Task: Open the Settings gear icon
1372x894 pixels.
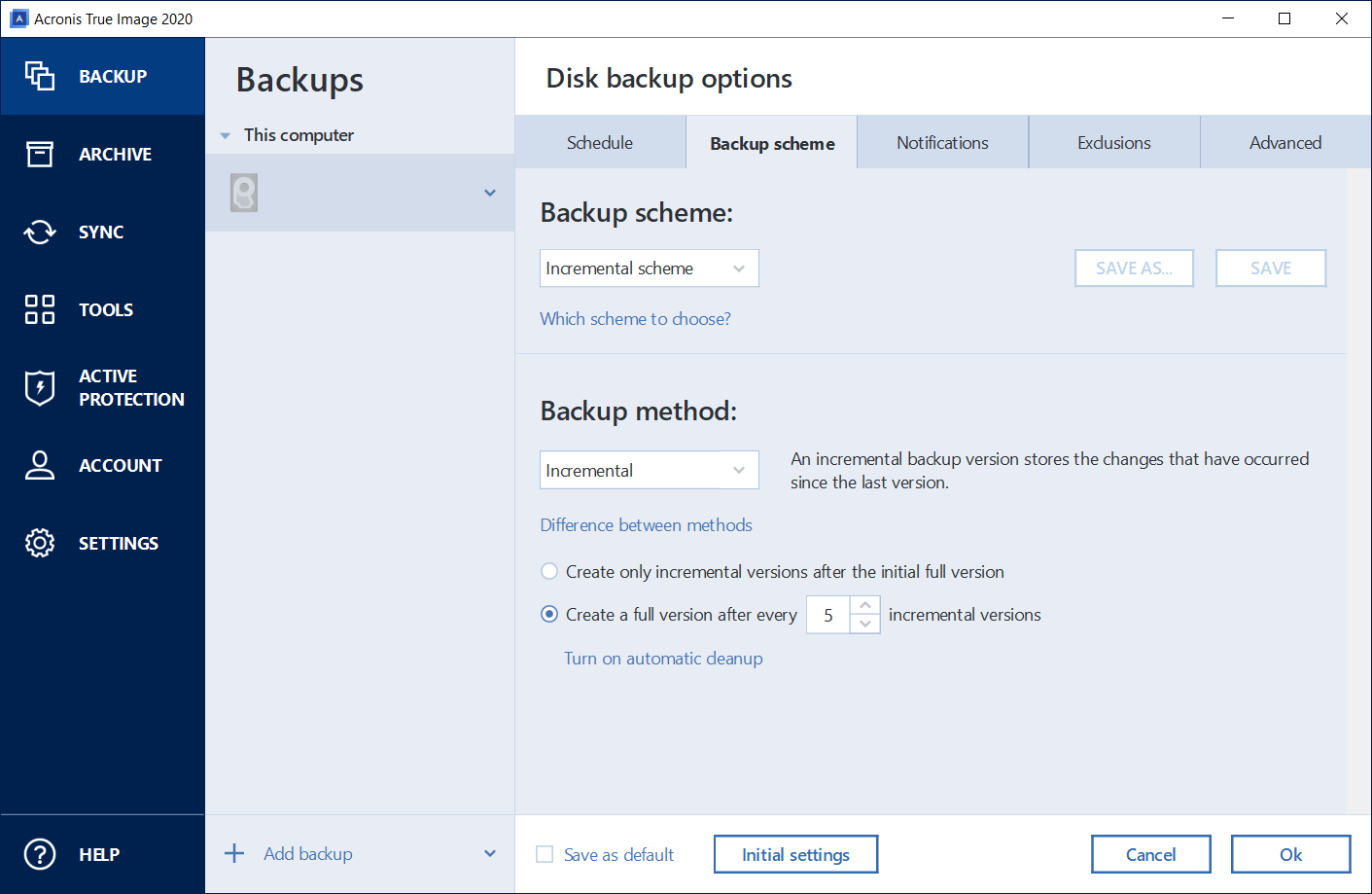Action: (x=40, y=543)
